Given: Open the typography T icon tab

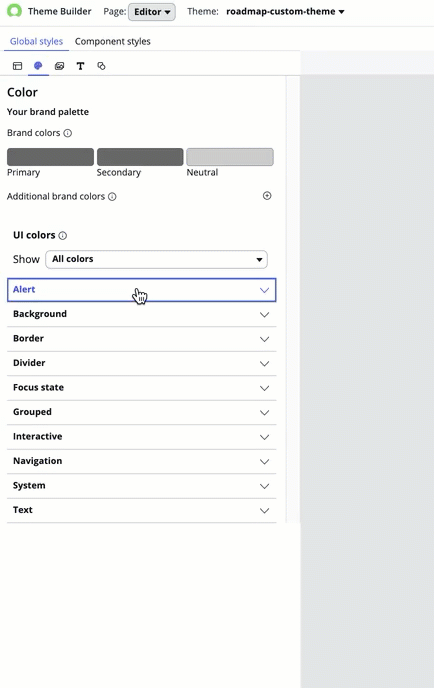Looking at the screenshot, I should [80, 66].
